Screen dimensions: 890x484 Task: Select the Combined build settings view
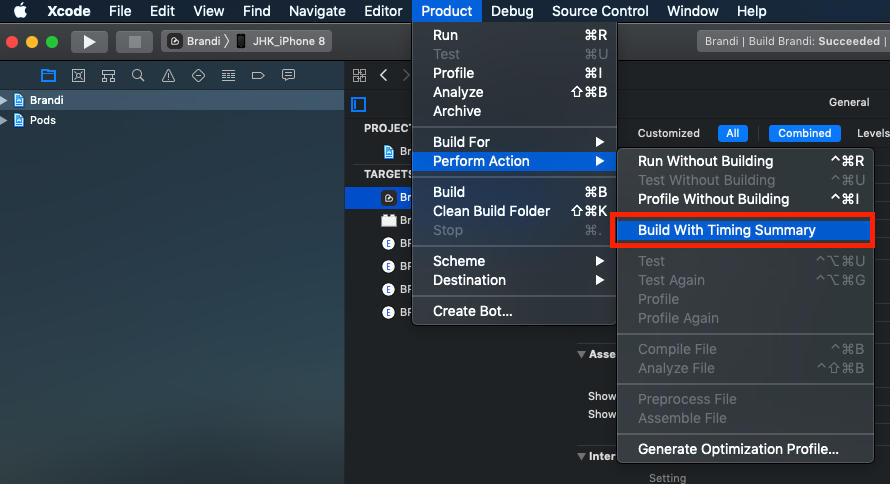[804, 133]
